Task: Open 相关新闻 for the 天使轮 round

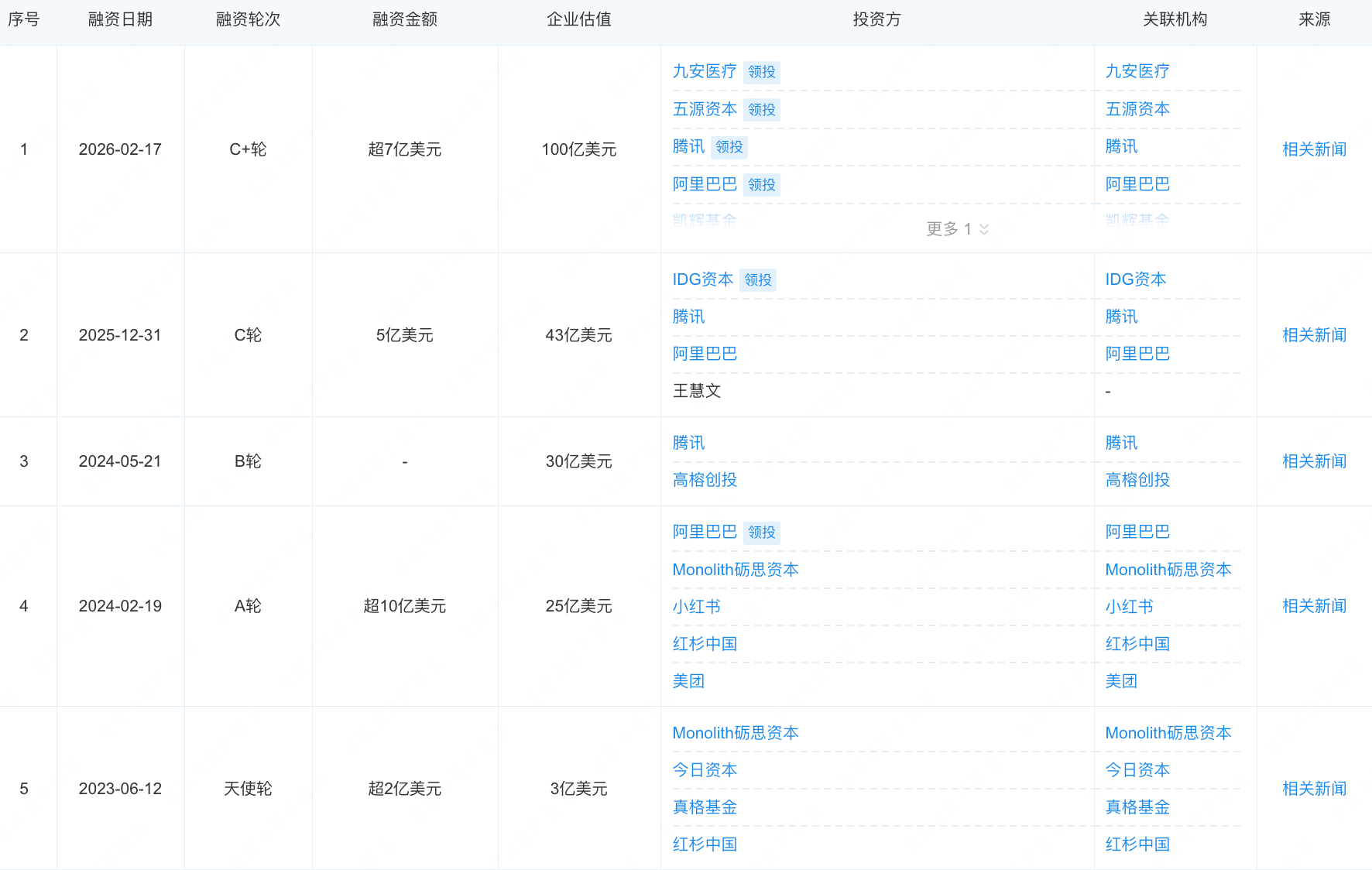Action: coord(1314,788)
